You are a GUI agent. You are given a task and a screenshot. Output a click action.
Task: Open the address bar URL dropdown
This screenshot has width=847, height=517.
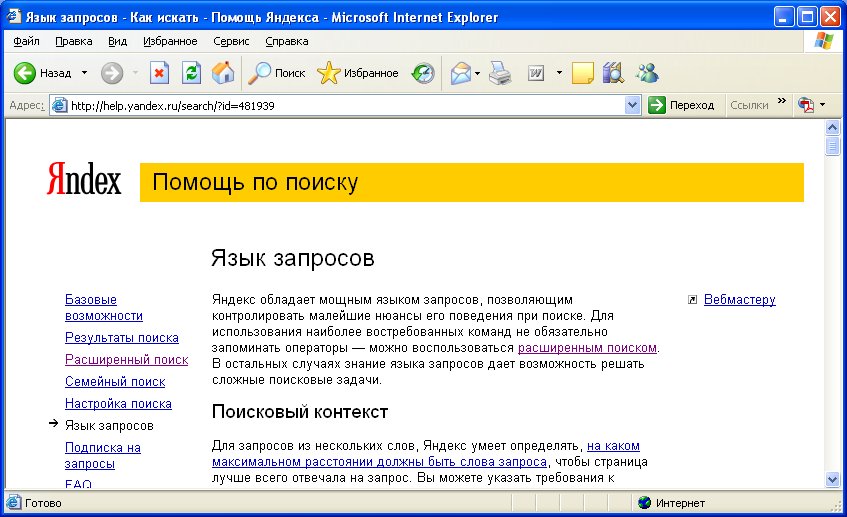point(633,105)
